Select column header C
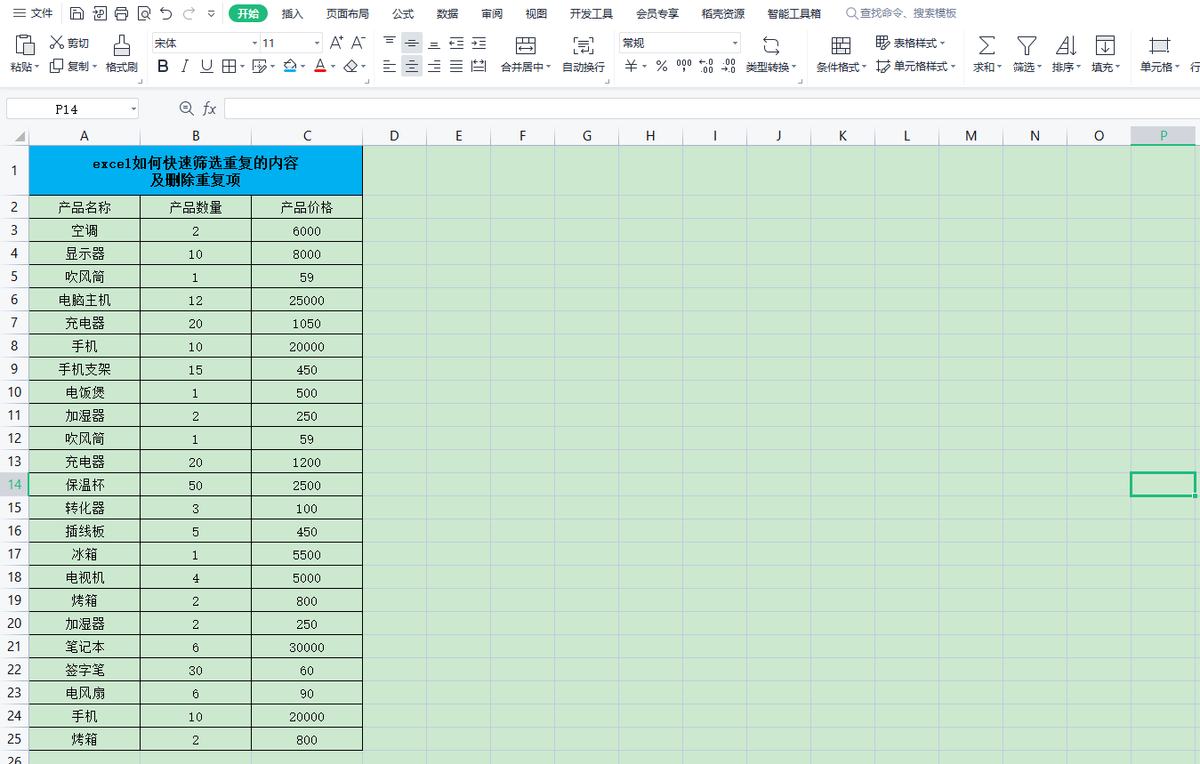 point(307,136)
